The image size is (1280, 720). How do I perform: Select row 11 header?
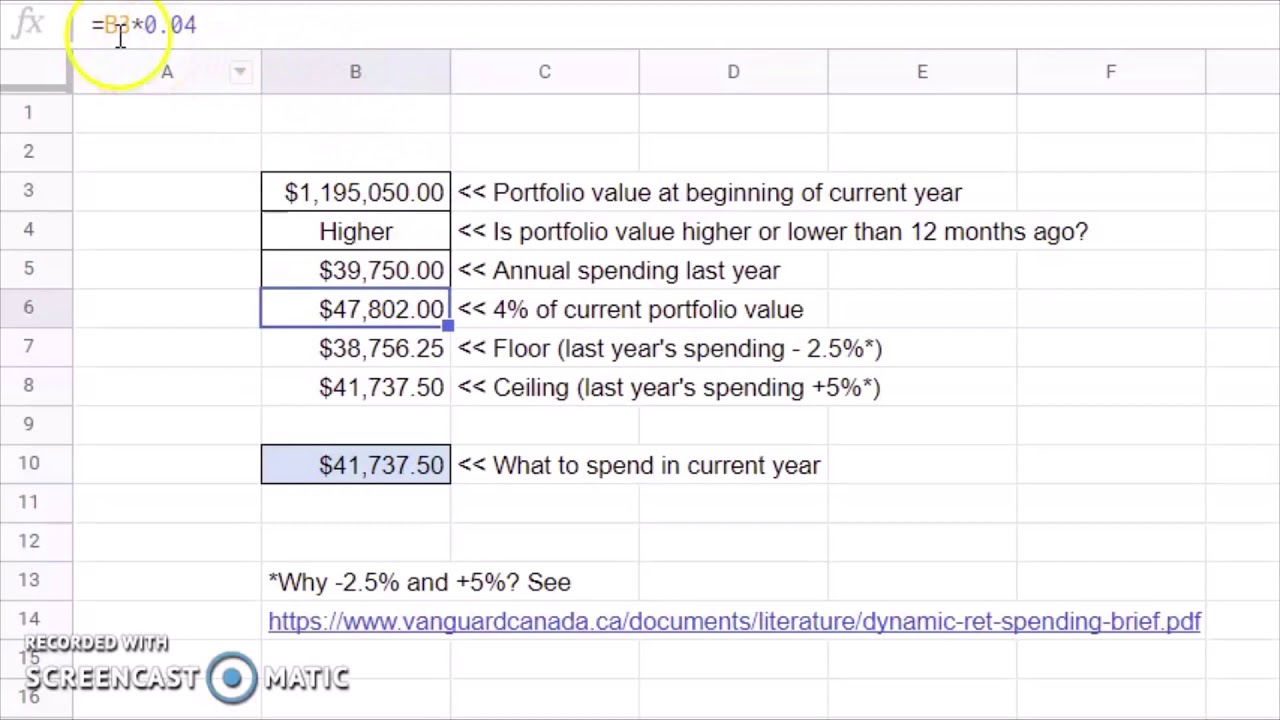[x=36, y=503]
